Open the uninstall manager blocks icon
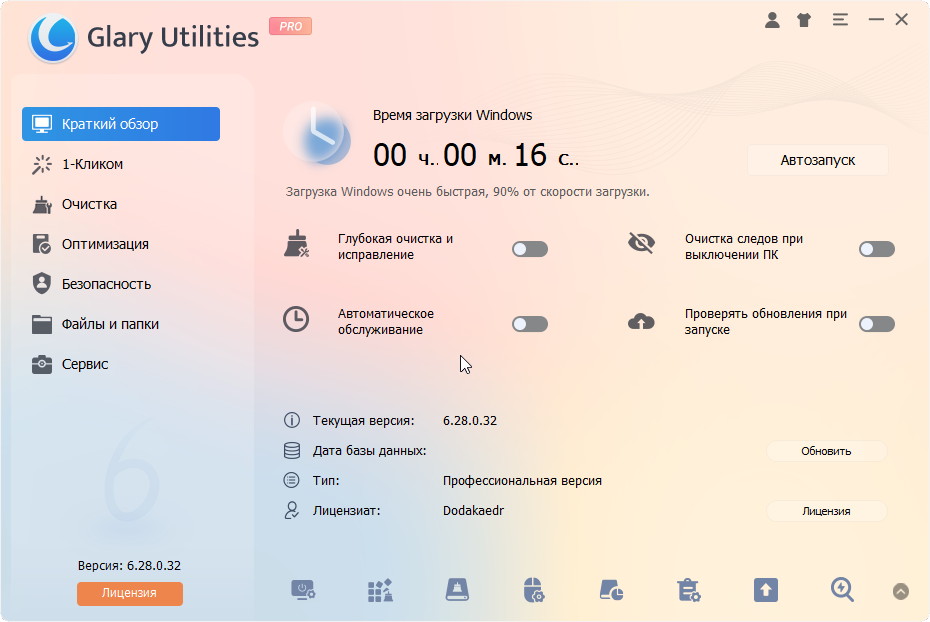 (x=380, y=590)
